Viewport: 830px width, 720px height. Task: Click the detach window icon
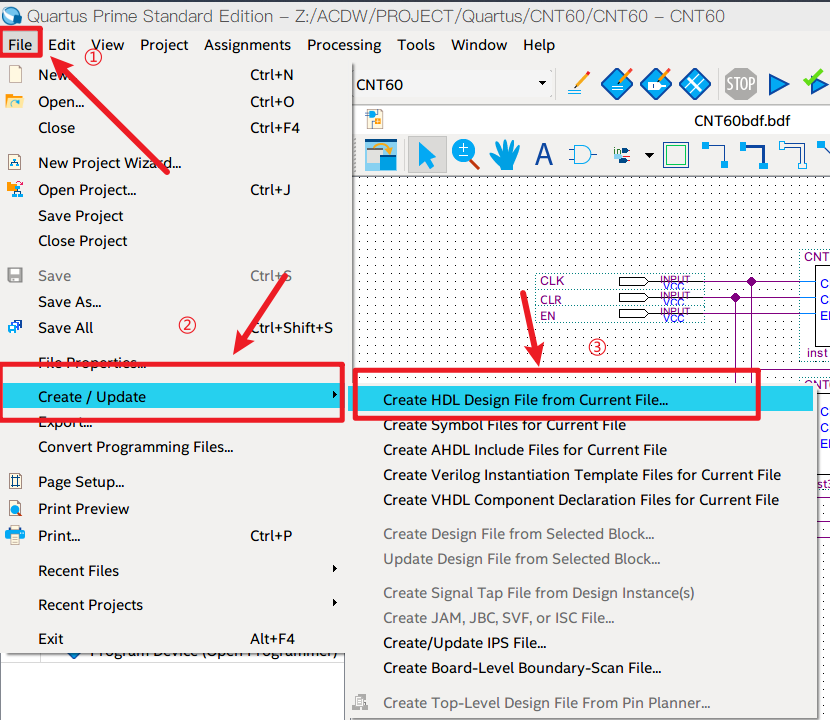[381, 155]
